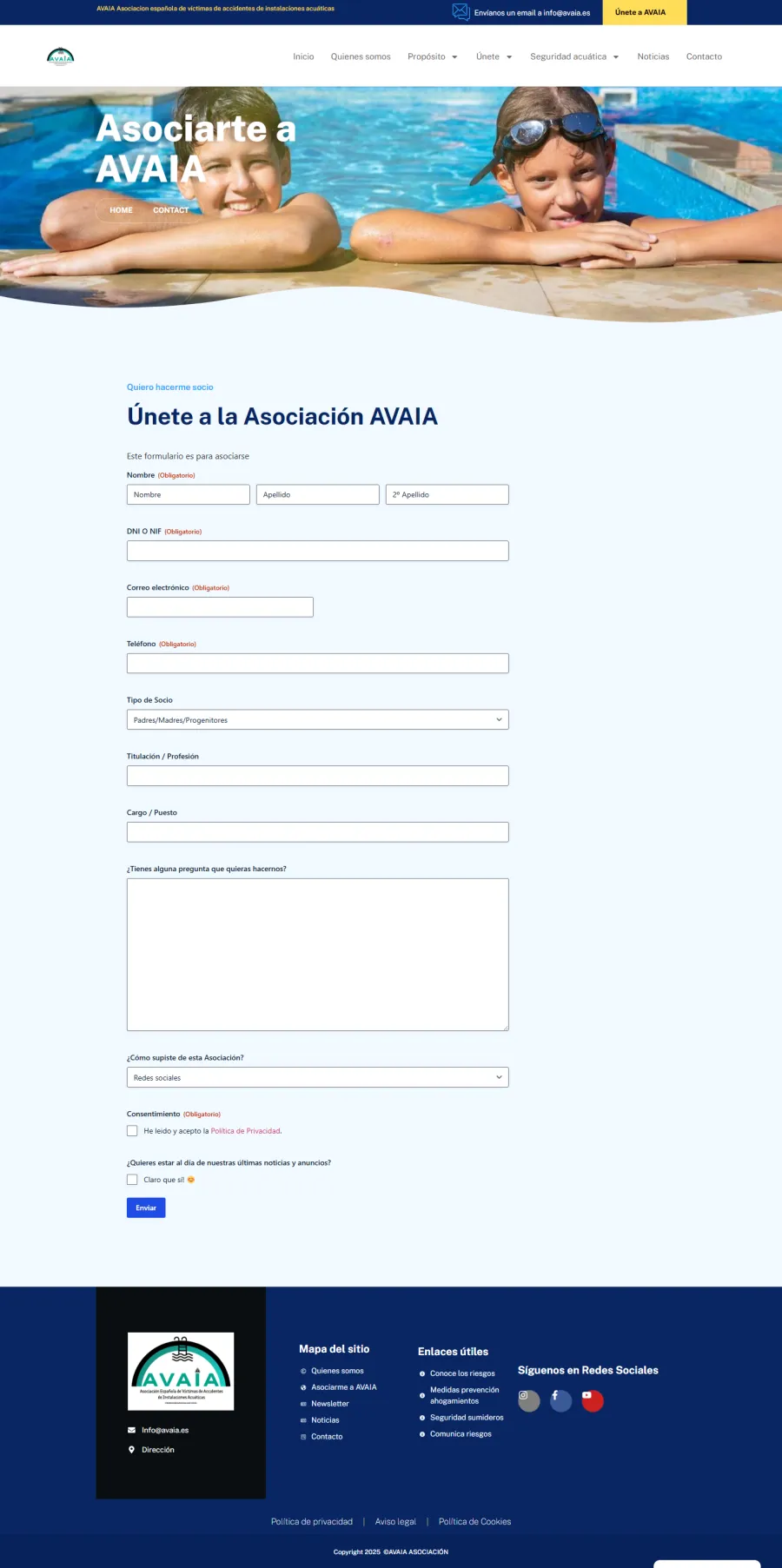Open the '¿Cómo supiste de esta Asociación?' dropdown
Viewport: 782px width, 1568px height.
point(318,1077)
